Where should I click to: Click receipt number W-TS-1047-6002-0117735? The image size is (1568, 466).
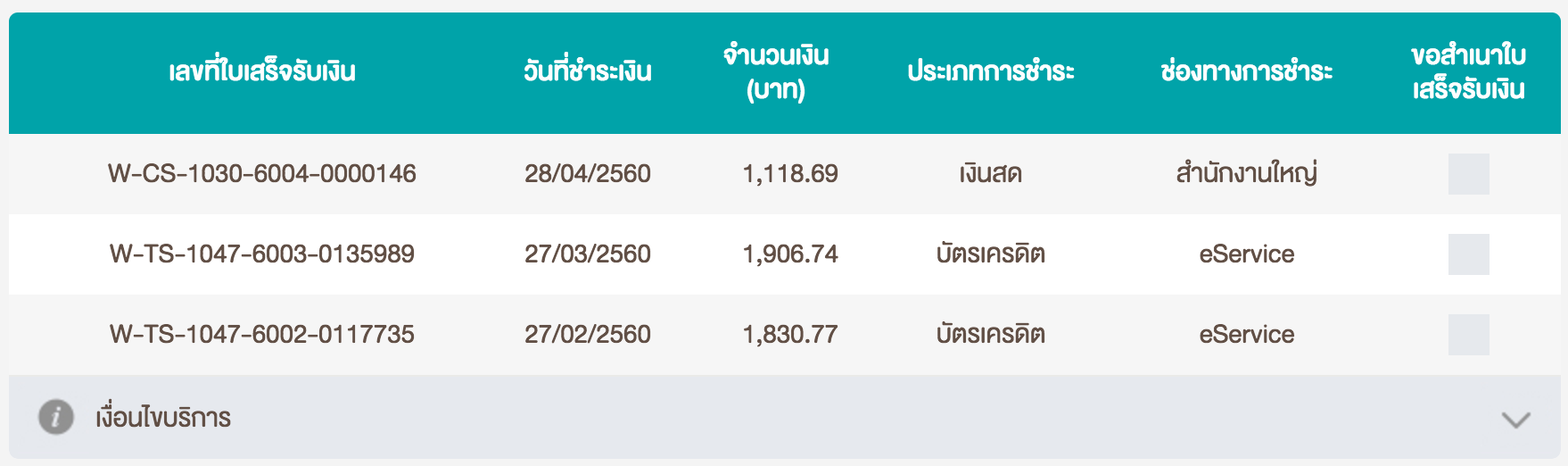point(262,334)
